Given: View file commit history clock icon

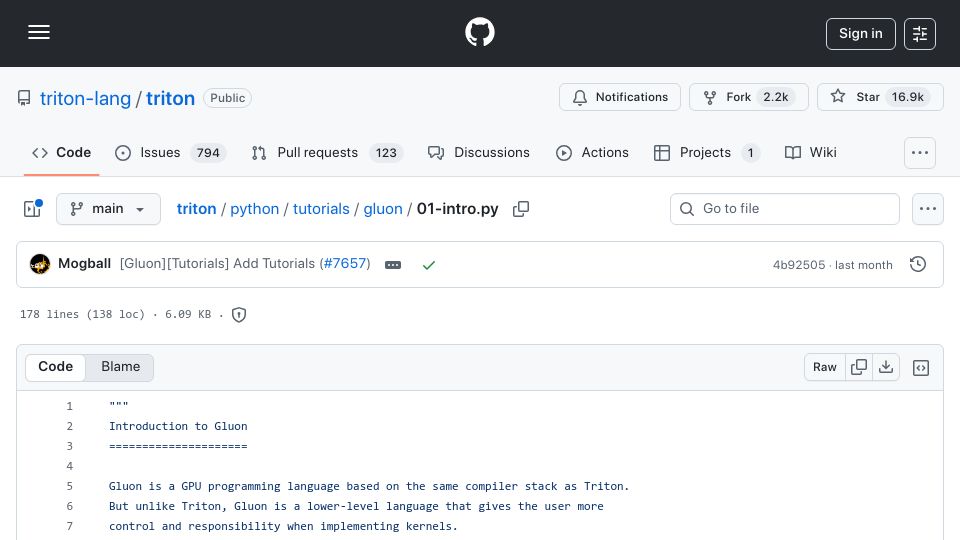Looking at the screenshot, I should pos(918,264).
